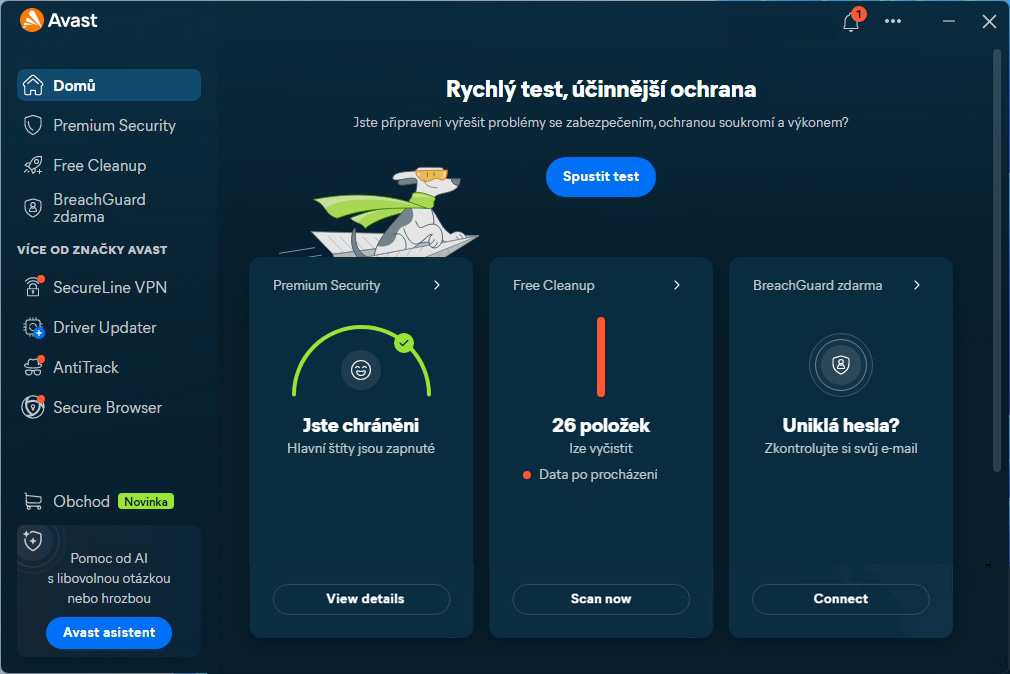This screenshot has width=1010, height=674.
Task: Click 'Zkontrolujte si svůj e-mail' text
Action: 841,448
